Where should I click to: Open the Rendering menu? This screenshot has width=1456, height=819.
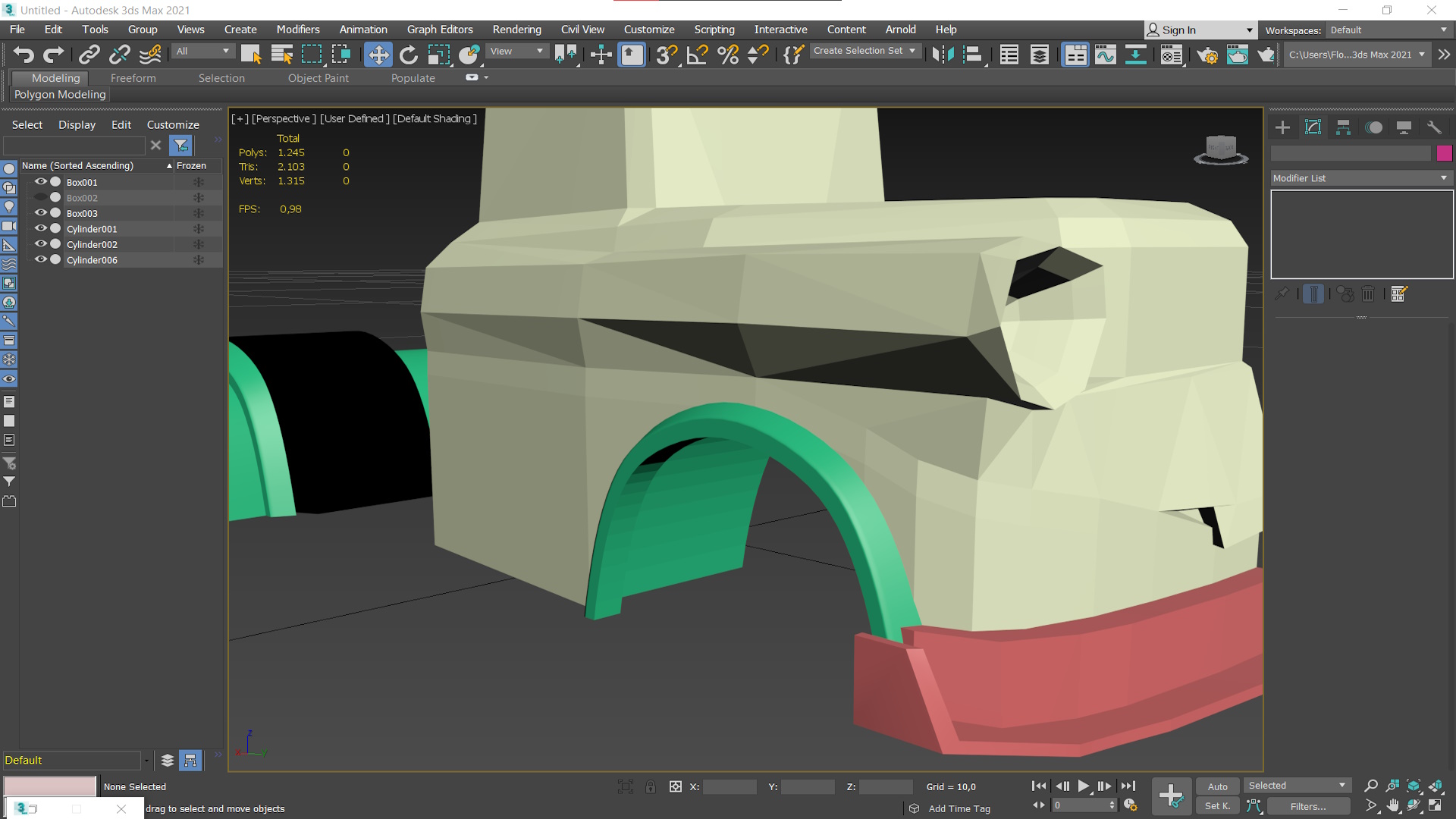point(516,30)
